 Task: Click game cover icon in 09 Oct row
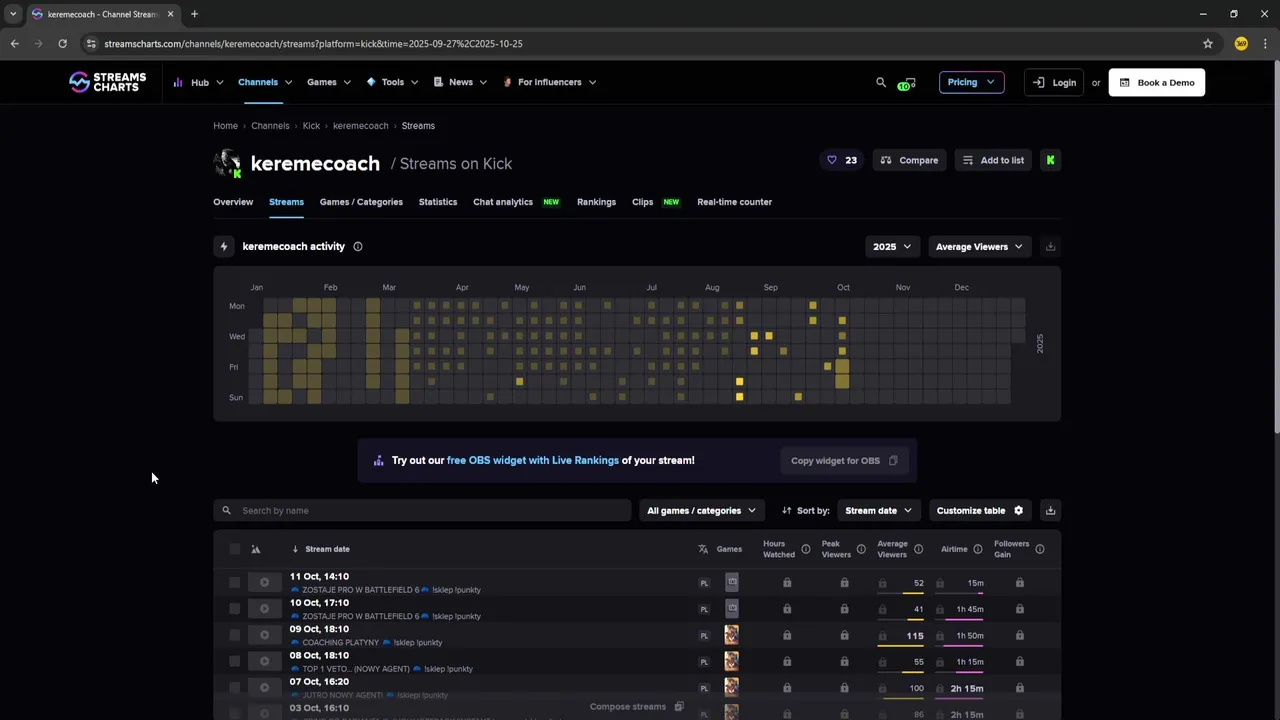pos(731,635)
